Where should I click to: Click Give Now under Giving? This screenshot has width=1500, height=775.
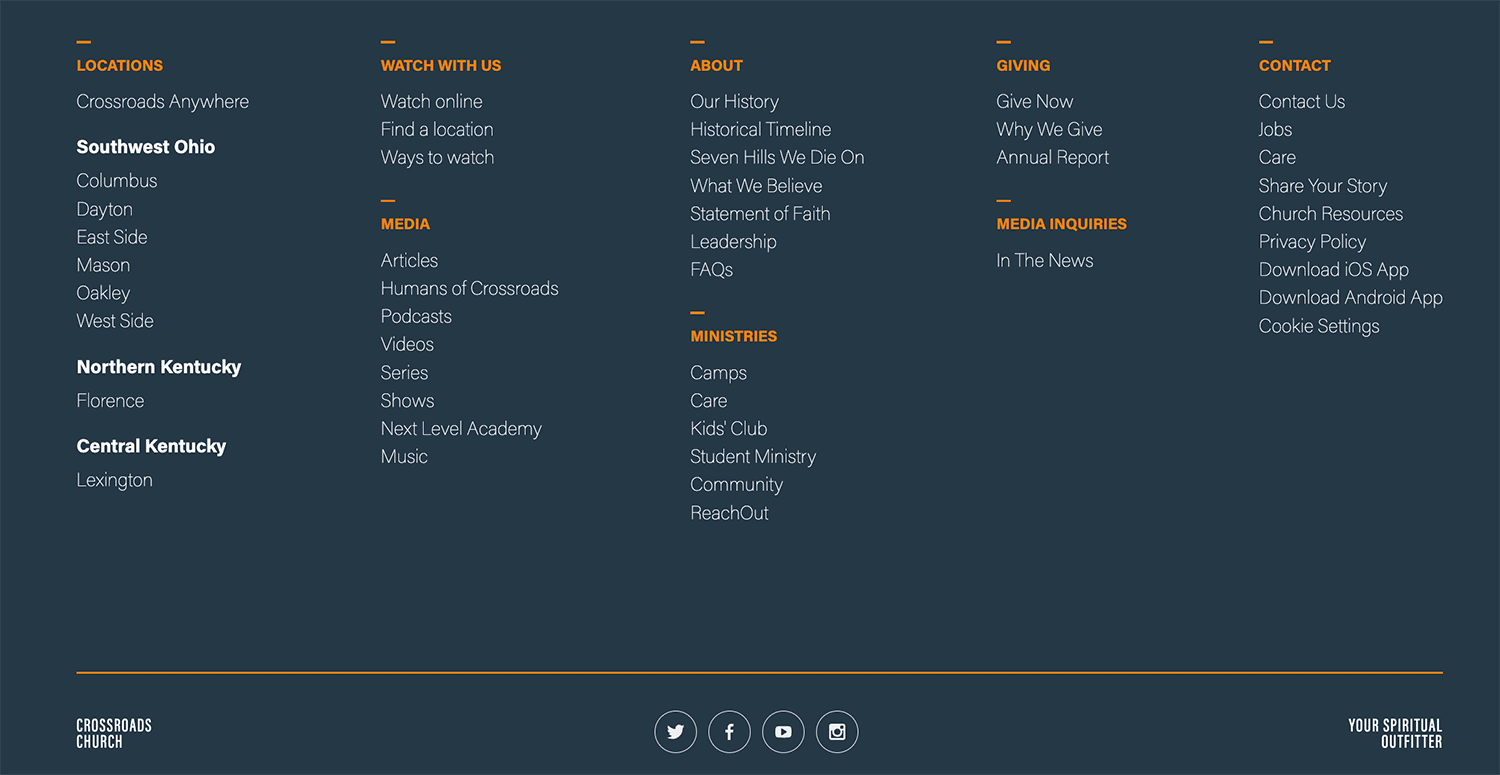pos(1035,101)
